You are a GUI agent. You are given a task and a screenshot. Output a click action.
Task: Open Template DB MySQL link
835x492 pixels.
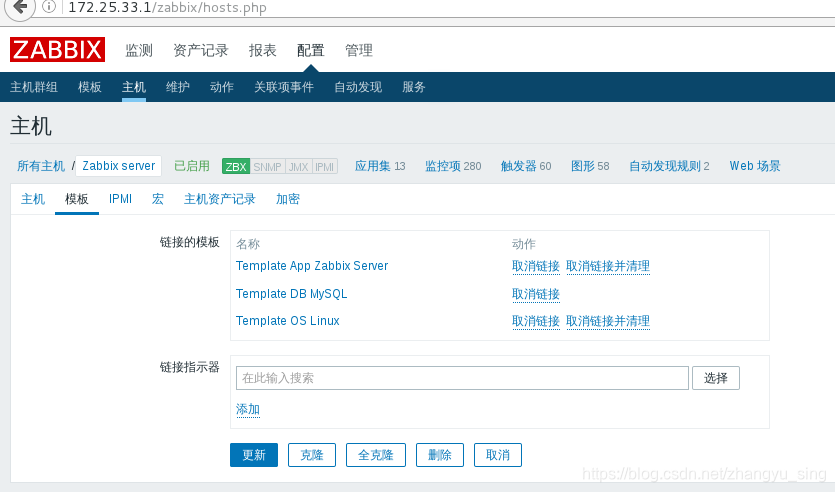tap(291, 294)
